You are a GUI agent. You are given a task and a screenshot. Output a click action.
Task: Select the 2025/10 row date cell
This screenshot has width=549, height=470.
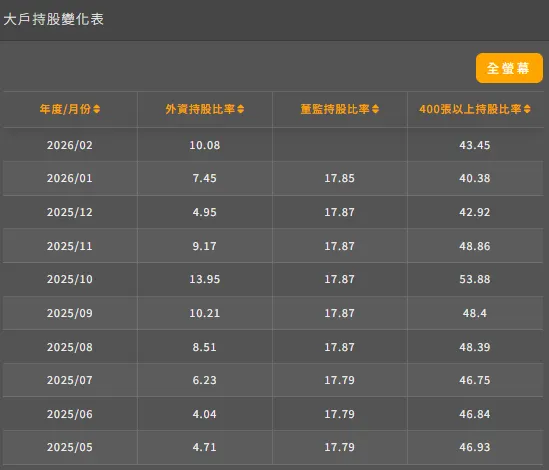click(70, 279)
